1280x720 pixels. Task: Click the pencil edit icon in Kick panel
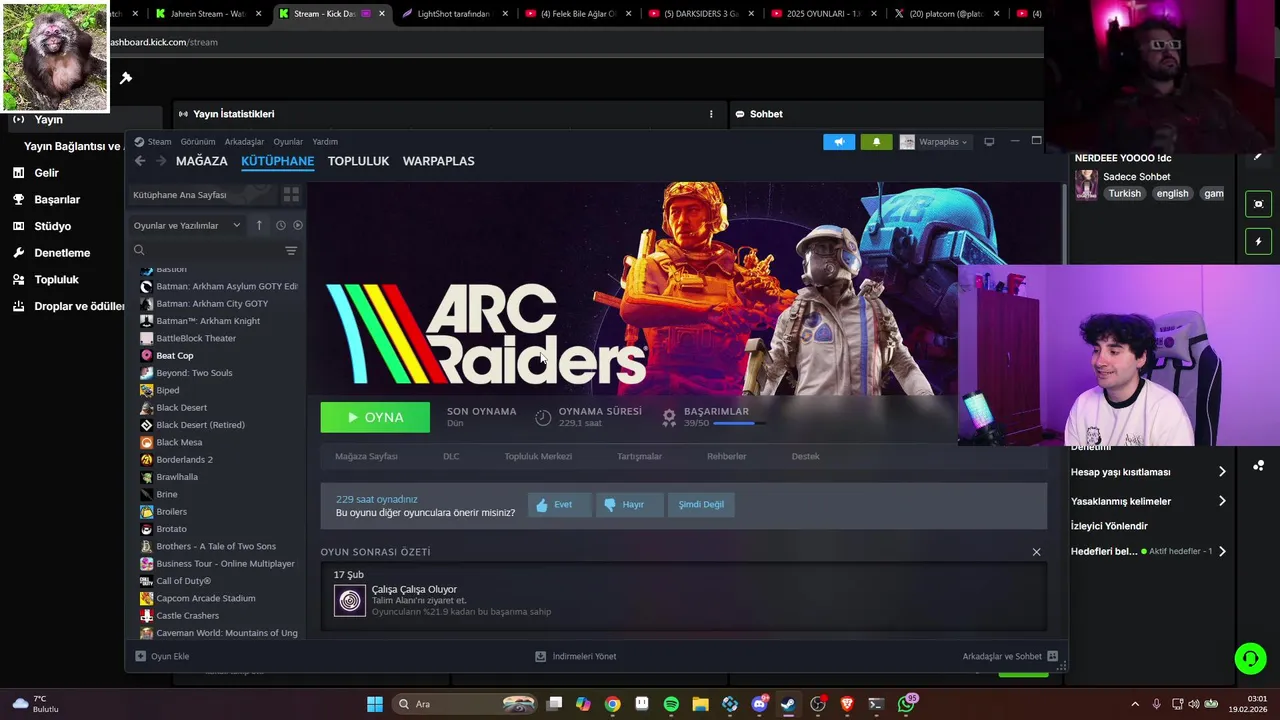pos(1258,157)
